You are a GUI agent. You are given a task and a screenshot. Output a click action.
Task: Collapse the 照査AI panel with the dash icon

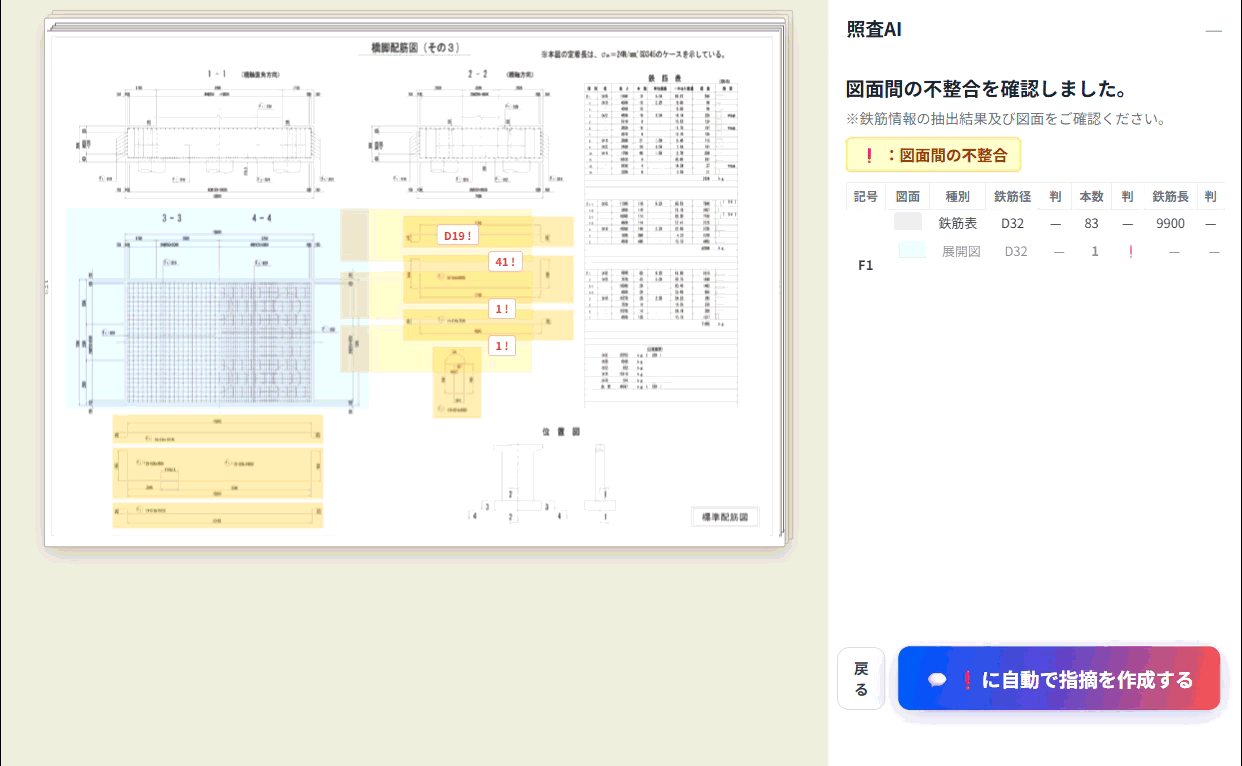pyautogui.click(x=1213, y=30)
